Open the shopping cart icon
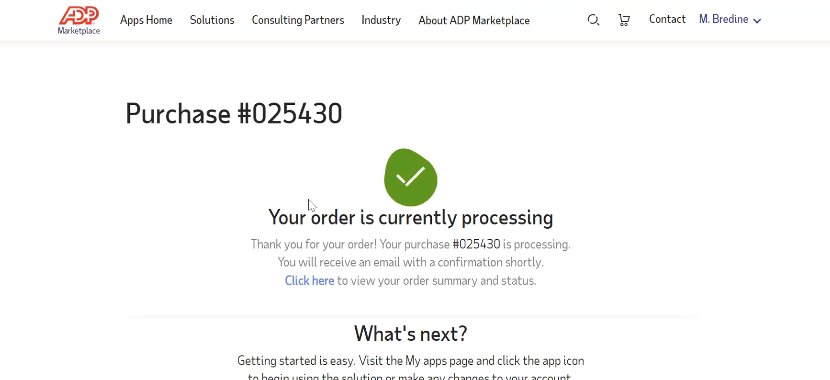830x380 pixels. (624, 20)
